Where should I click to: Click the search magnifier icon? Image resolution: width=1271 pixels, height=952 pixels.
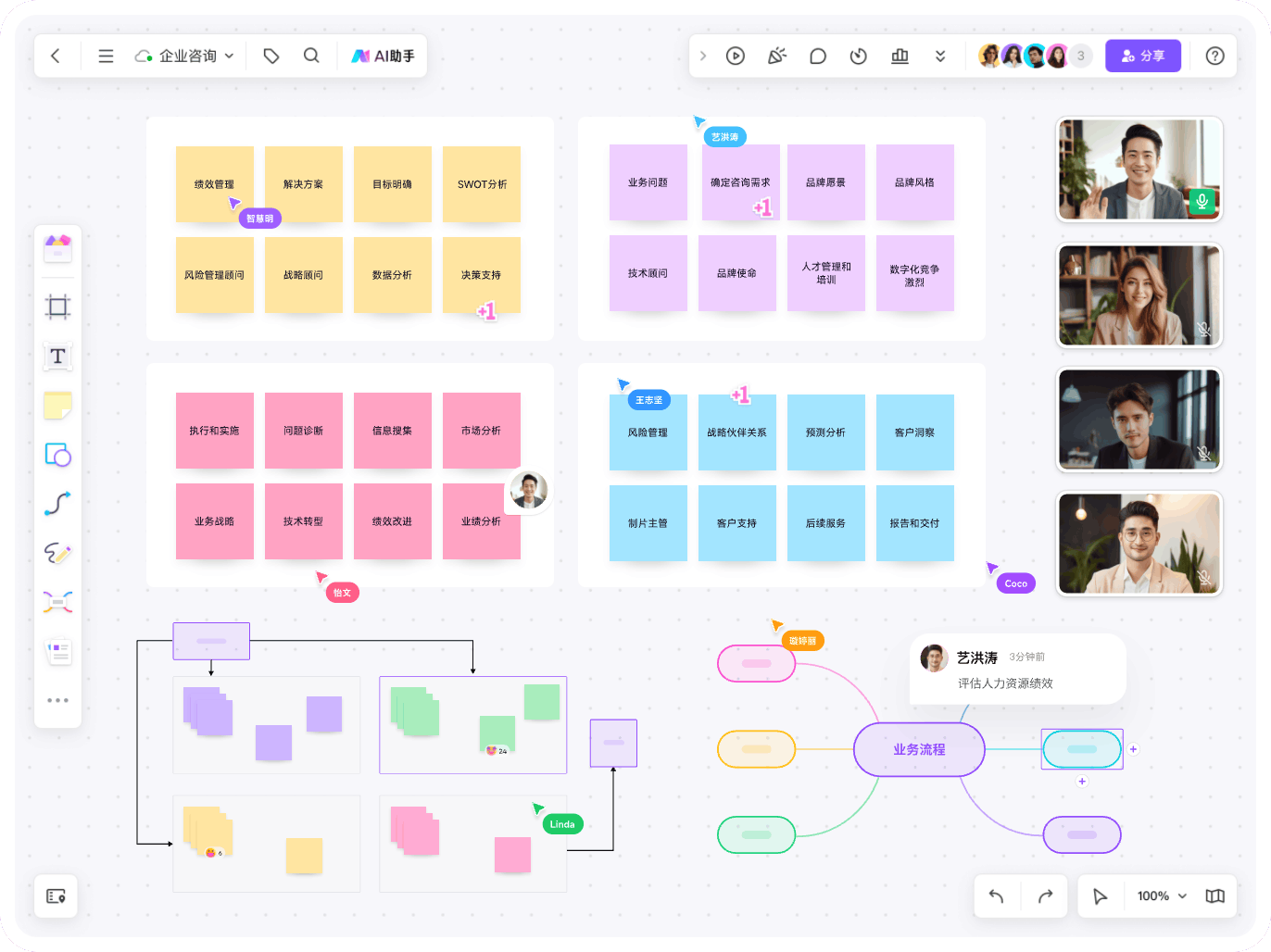point(311,56)
